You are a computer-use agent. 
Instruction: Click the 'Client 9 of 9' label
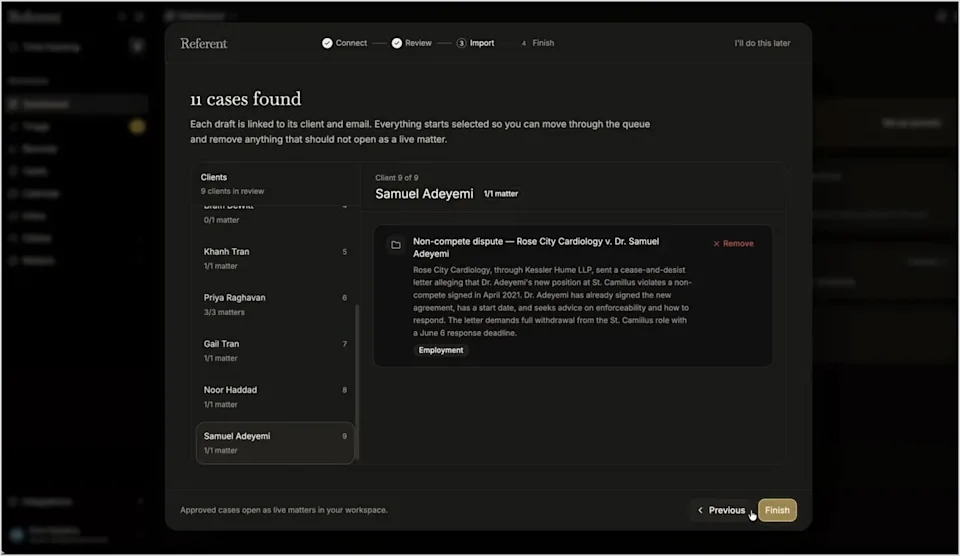pos(397,178)
